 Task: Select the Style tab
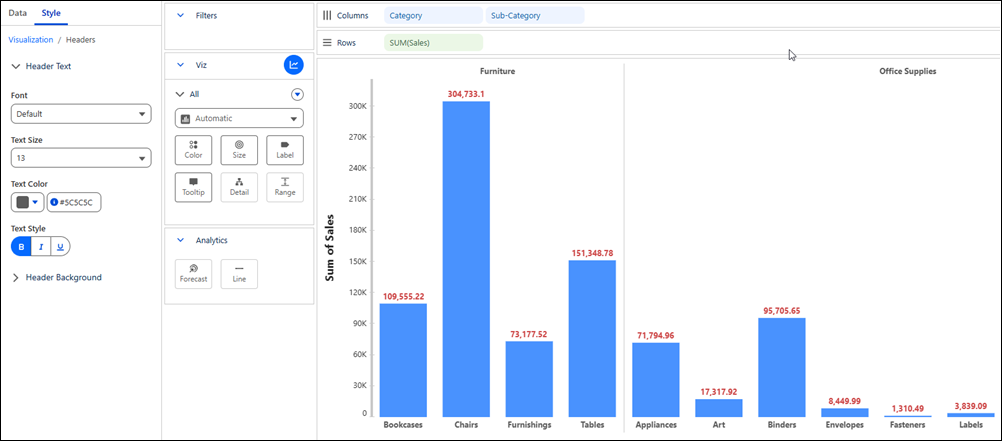(x=50, y=13)
